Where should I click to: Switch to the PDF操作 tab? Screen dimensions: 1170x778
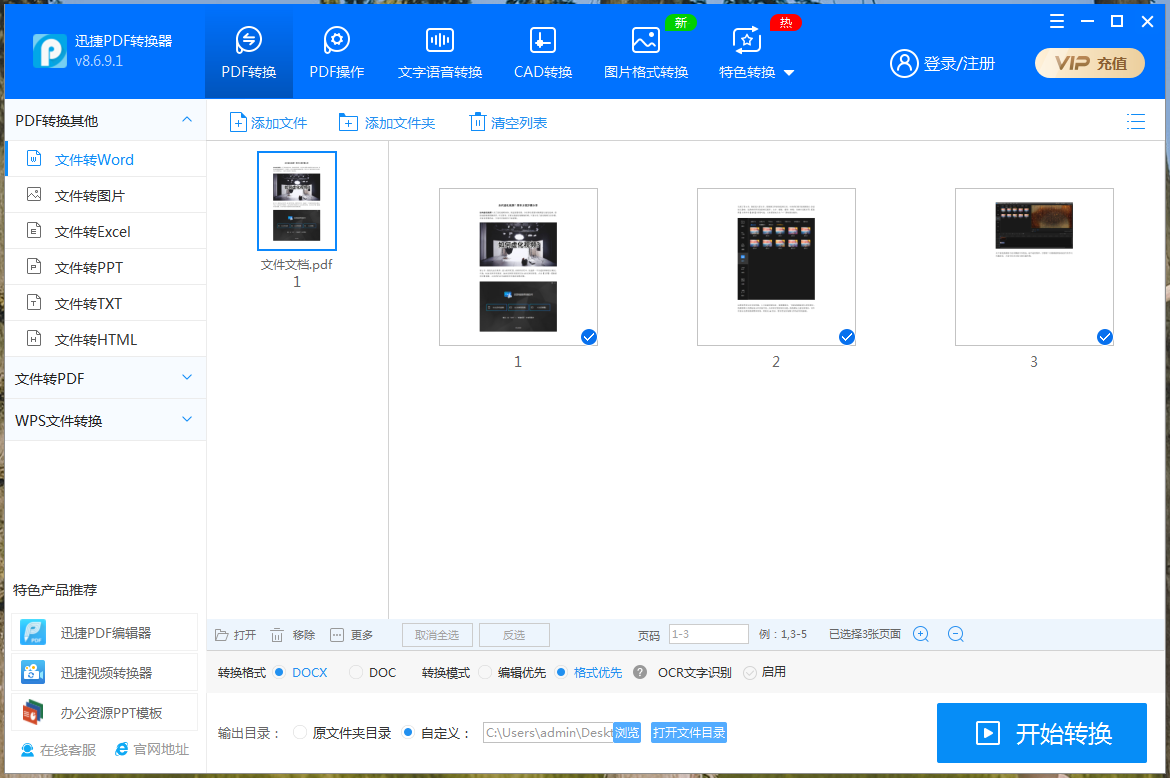(337, 52)
